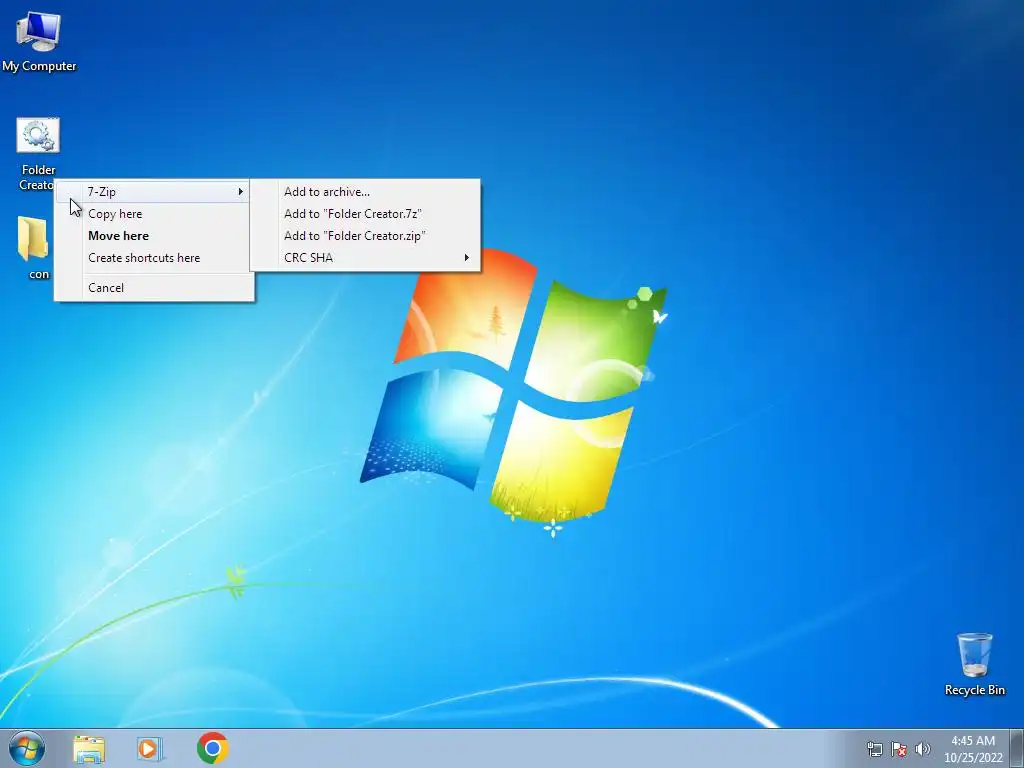Click the network status tray icon
Screen dimensions: 1024x768
pyautogui.click(x=874, y=749)
